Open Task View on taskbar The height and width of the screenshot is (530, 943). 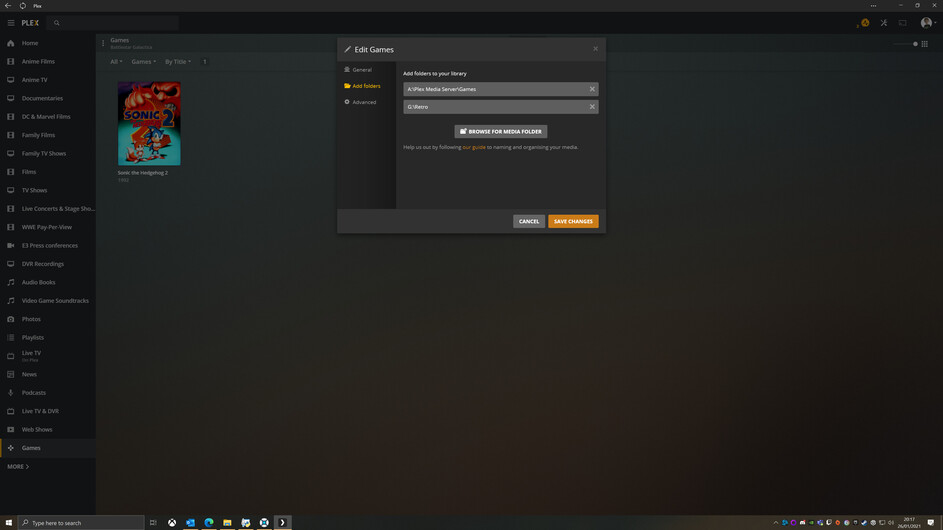(x=153, y=523)
